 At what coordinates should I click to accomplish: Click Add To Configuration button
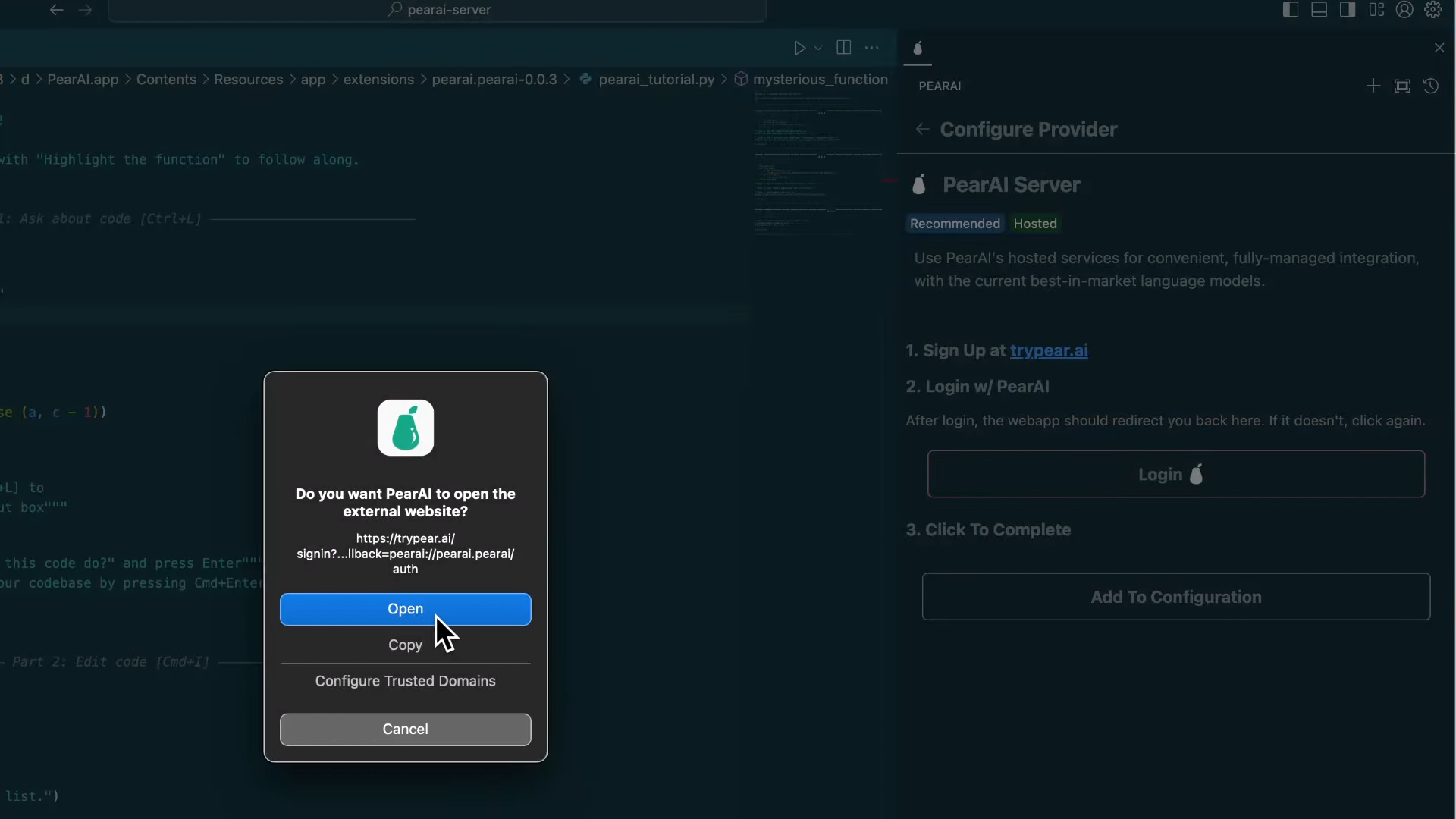pyautogui.click(x=1175, y=597)
